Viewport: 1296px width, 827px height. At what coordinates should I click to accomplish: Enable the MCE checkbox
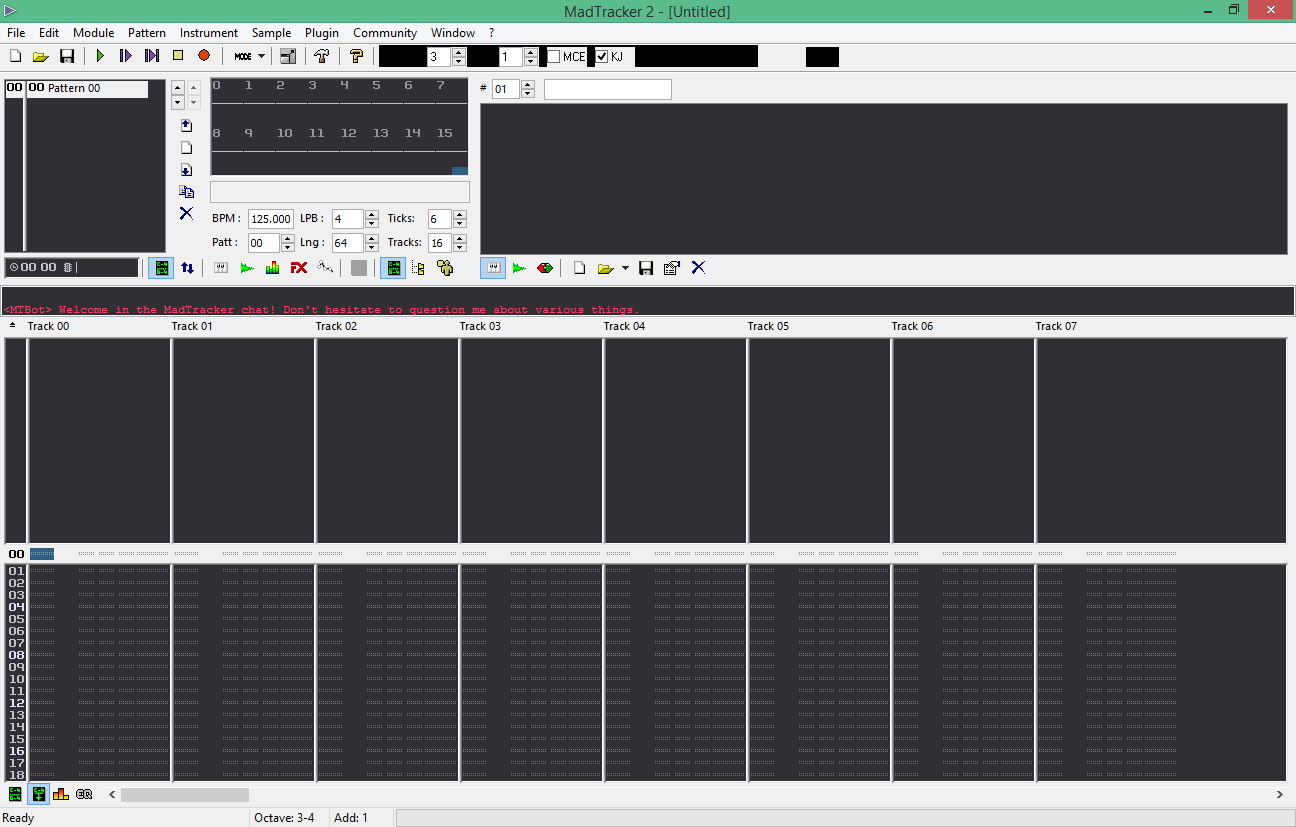coord(553,57)
